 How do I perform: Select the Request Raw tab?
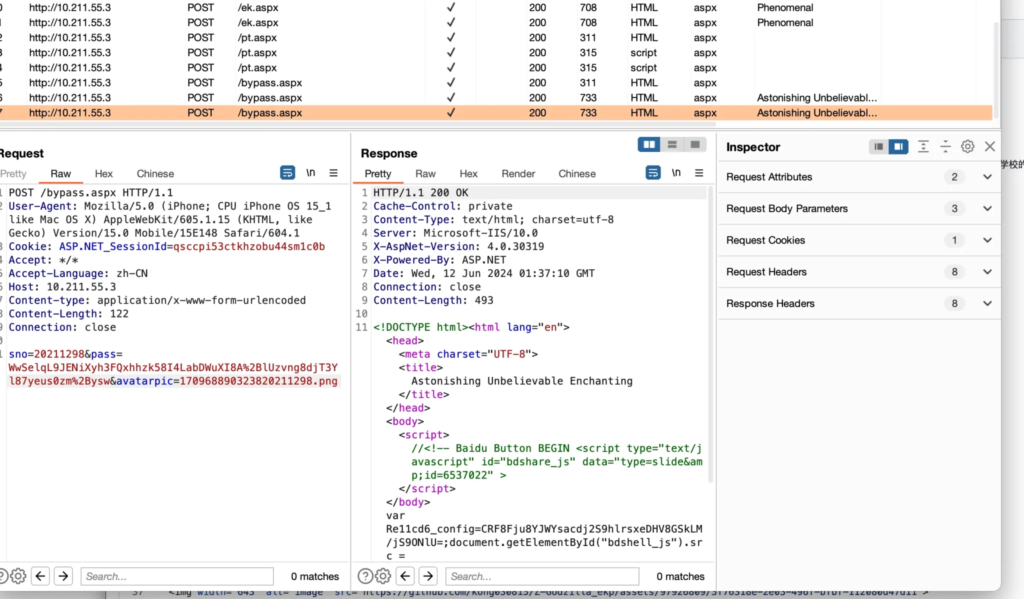click(61, 174)
